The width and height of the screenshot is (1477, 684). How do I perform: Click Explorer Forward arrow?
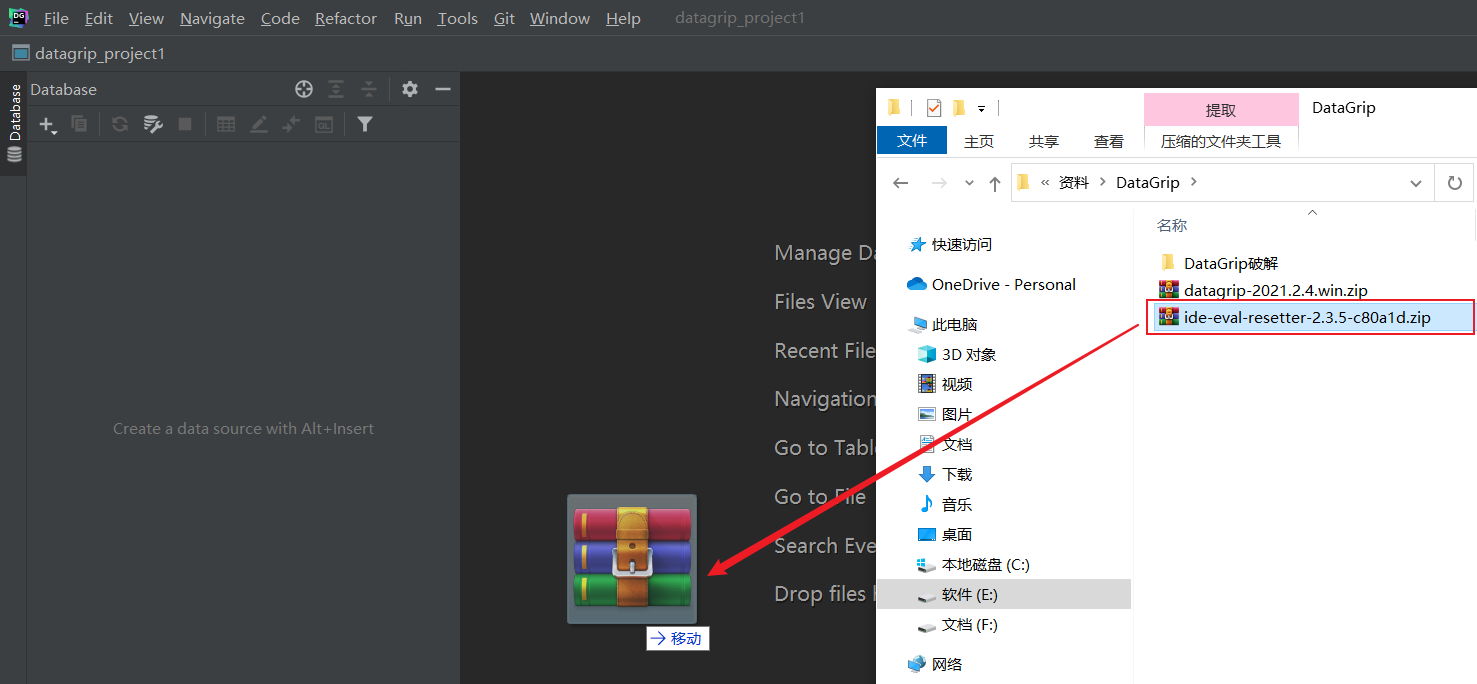click(x=938, y=183)
